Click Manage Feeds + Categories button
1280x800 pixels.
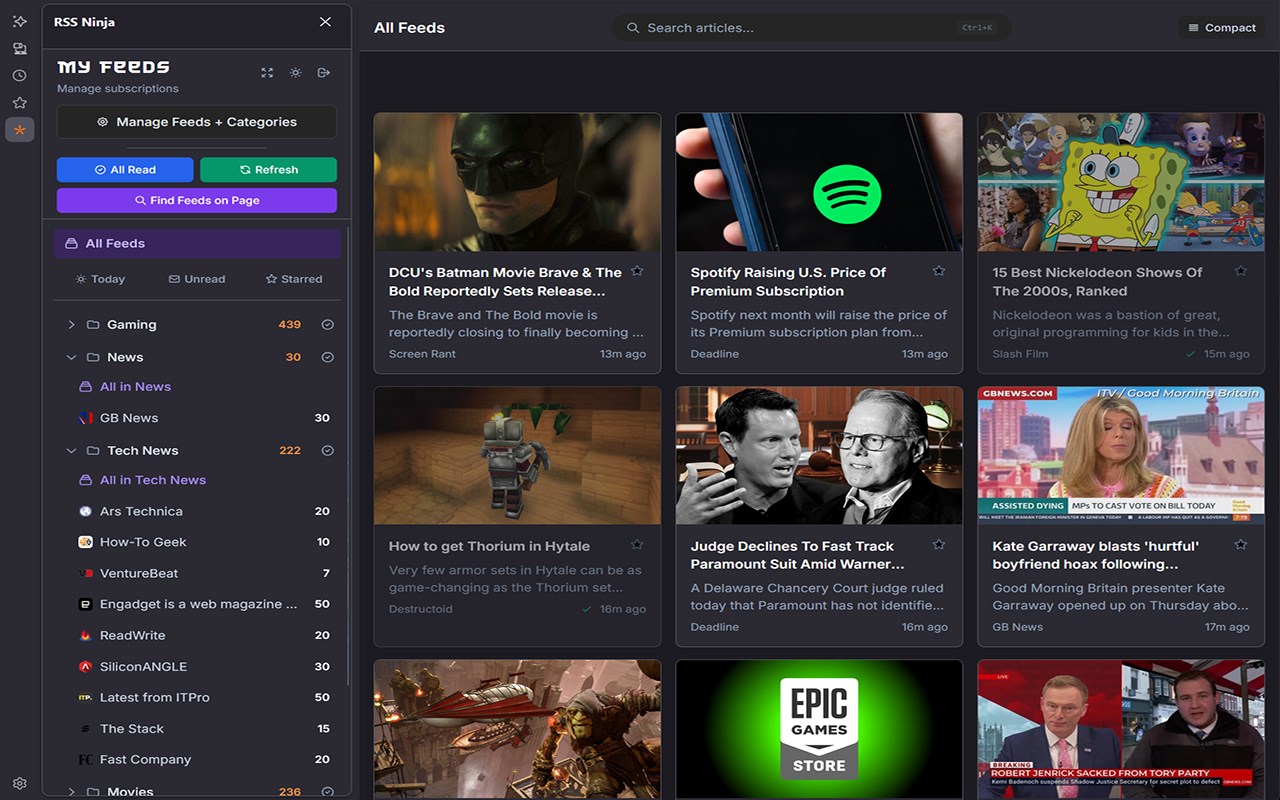pyautogui.click(x=197, y=122)
